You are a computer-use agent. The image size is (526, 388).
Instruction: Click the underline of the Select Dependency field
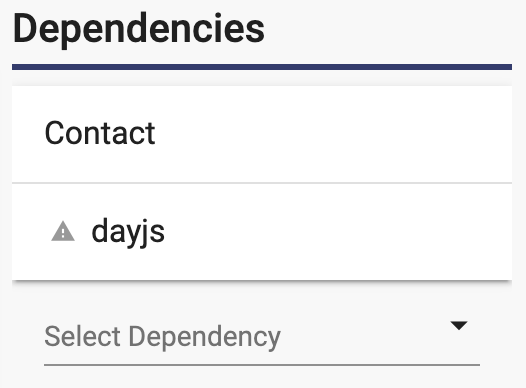pos(262,365)
